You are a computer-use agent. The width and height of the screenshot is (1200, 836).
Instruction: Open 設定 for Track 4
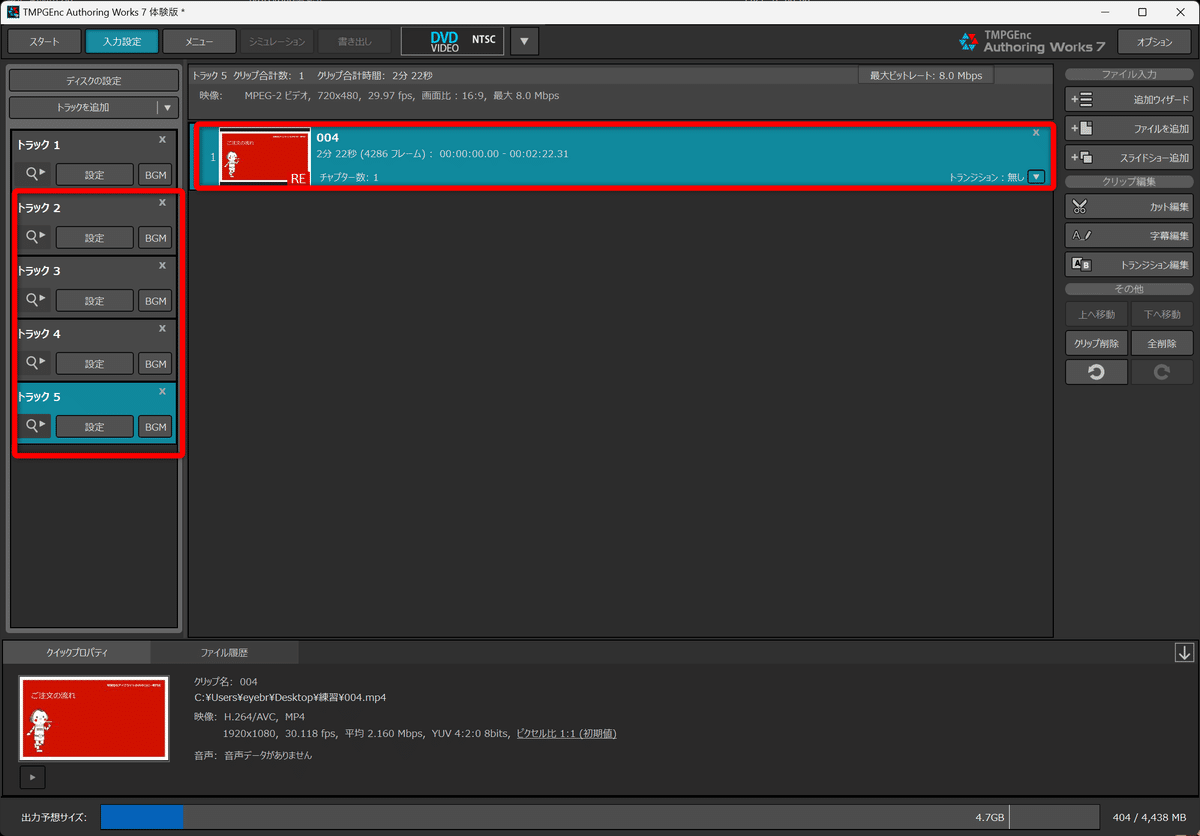[94, 364]
